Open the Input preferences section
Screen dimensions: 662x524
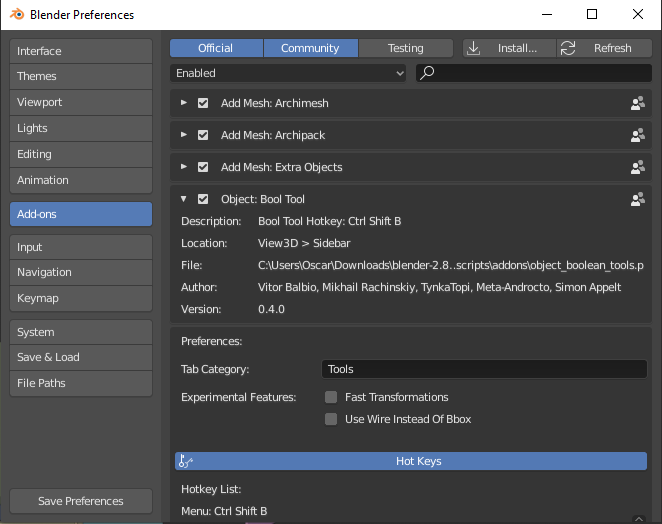(81, 247)
